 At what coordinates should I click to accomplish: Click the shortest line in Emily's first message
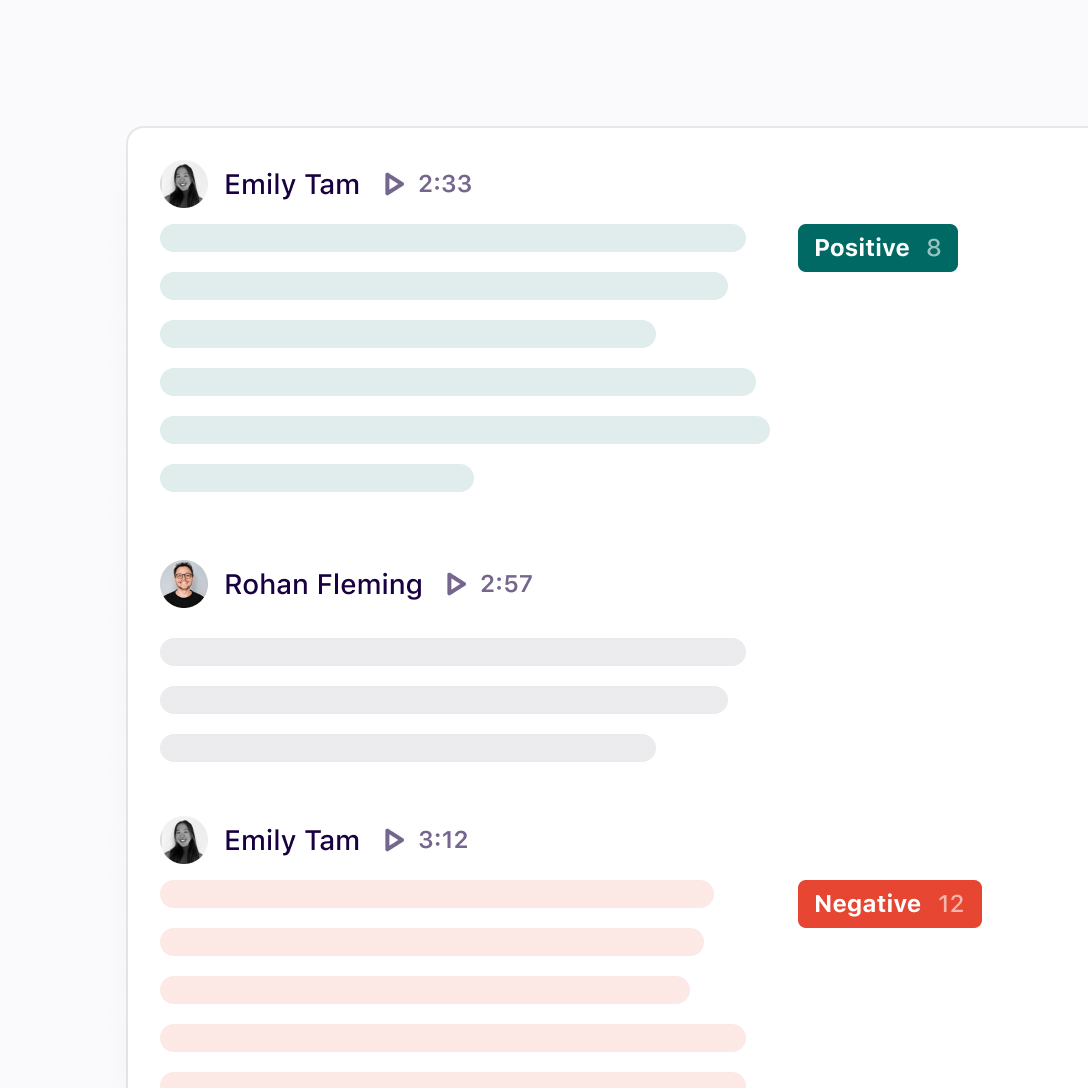316,478
